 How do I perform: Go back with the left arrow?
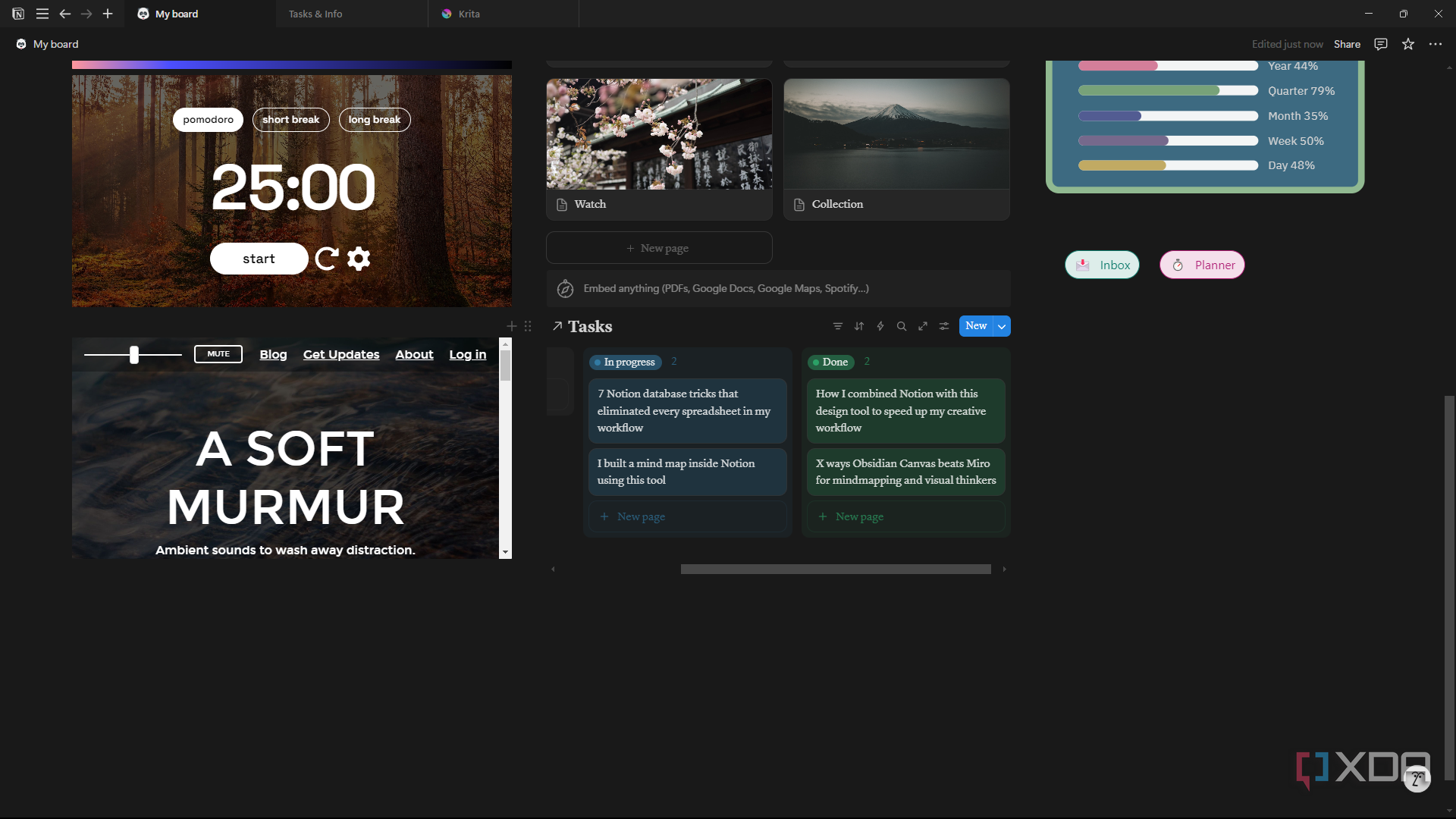pos(65,14)
